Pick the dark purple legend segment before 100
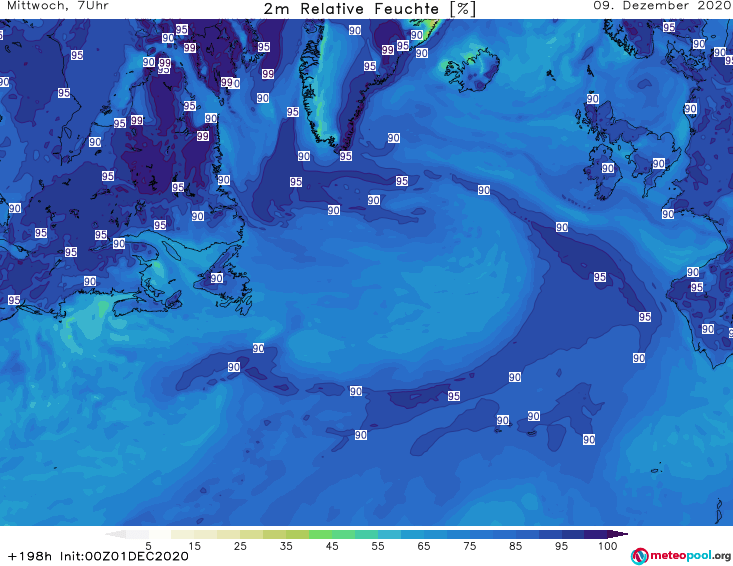This screenshot has height=566, width=733. click(x=596, y=534)
